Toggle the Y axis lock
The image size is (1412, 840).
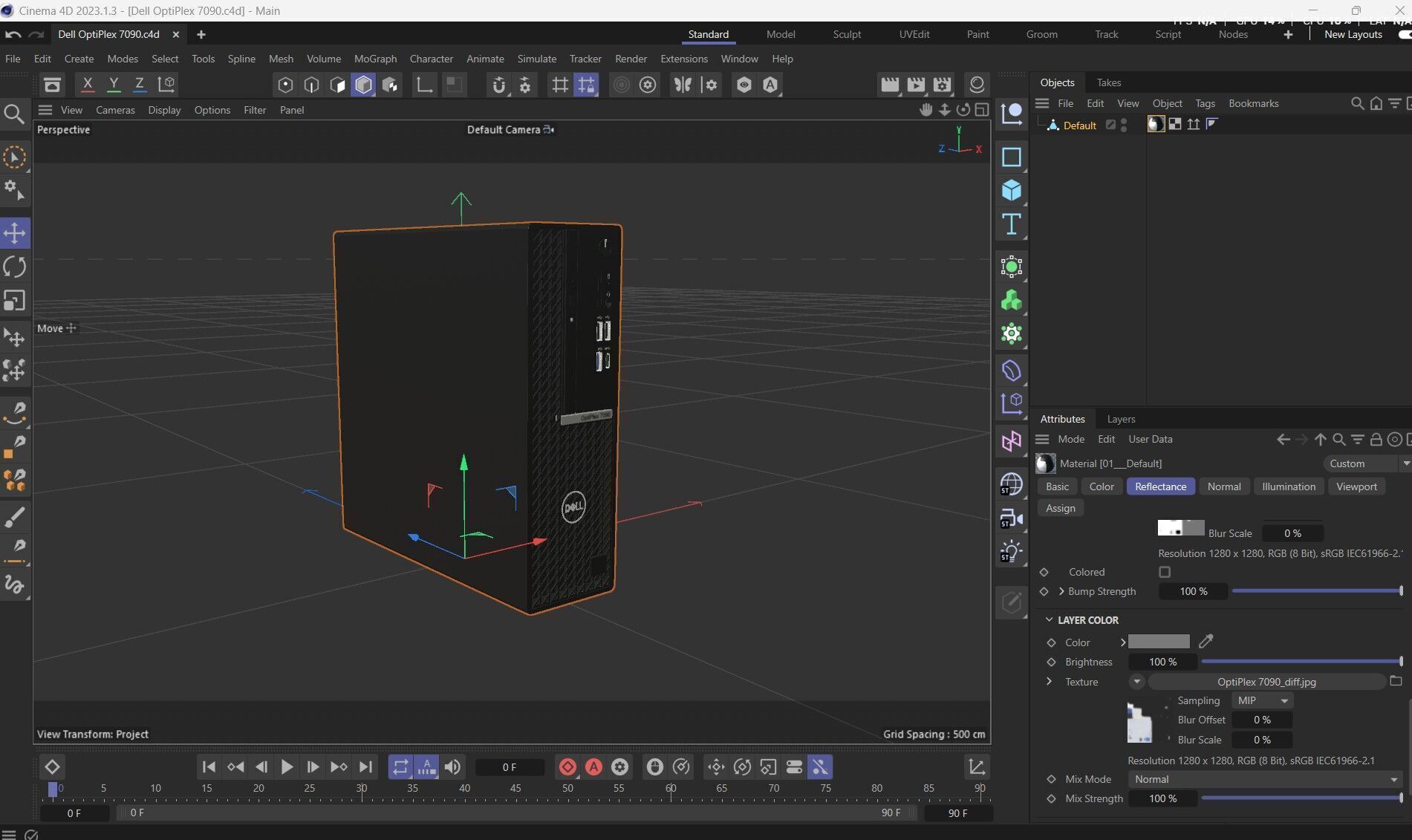coord(114,85)
